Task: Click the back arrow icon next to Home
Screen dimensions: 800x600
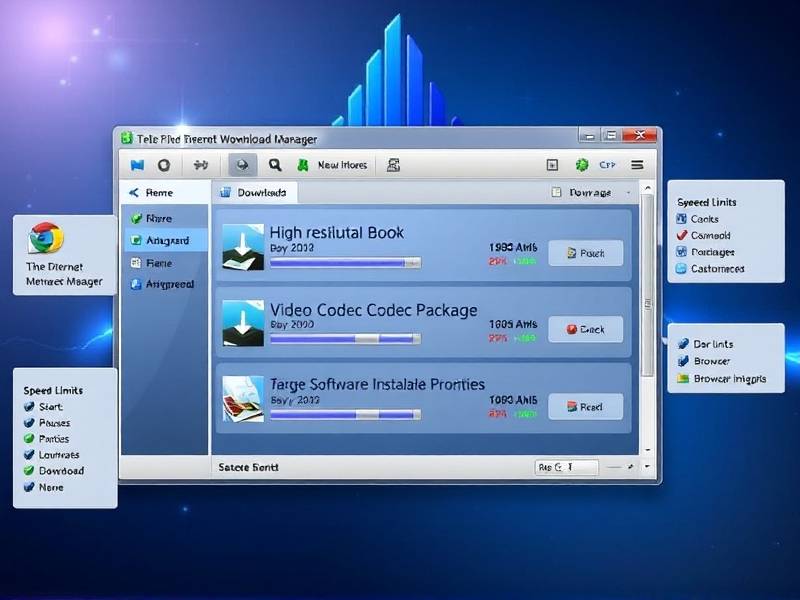Action: (135, 192)
